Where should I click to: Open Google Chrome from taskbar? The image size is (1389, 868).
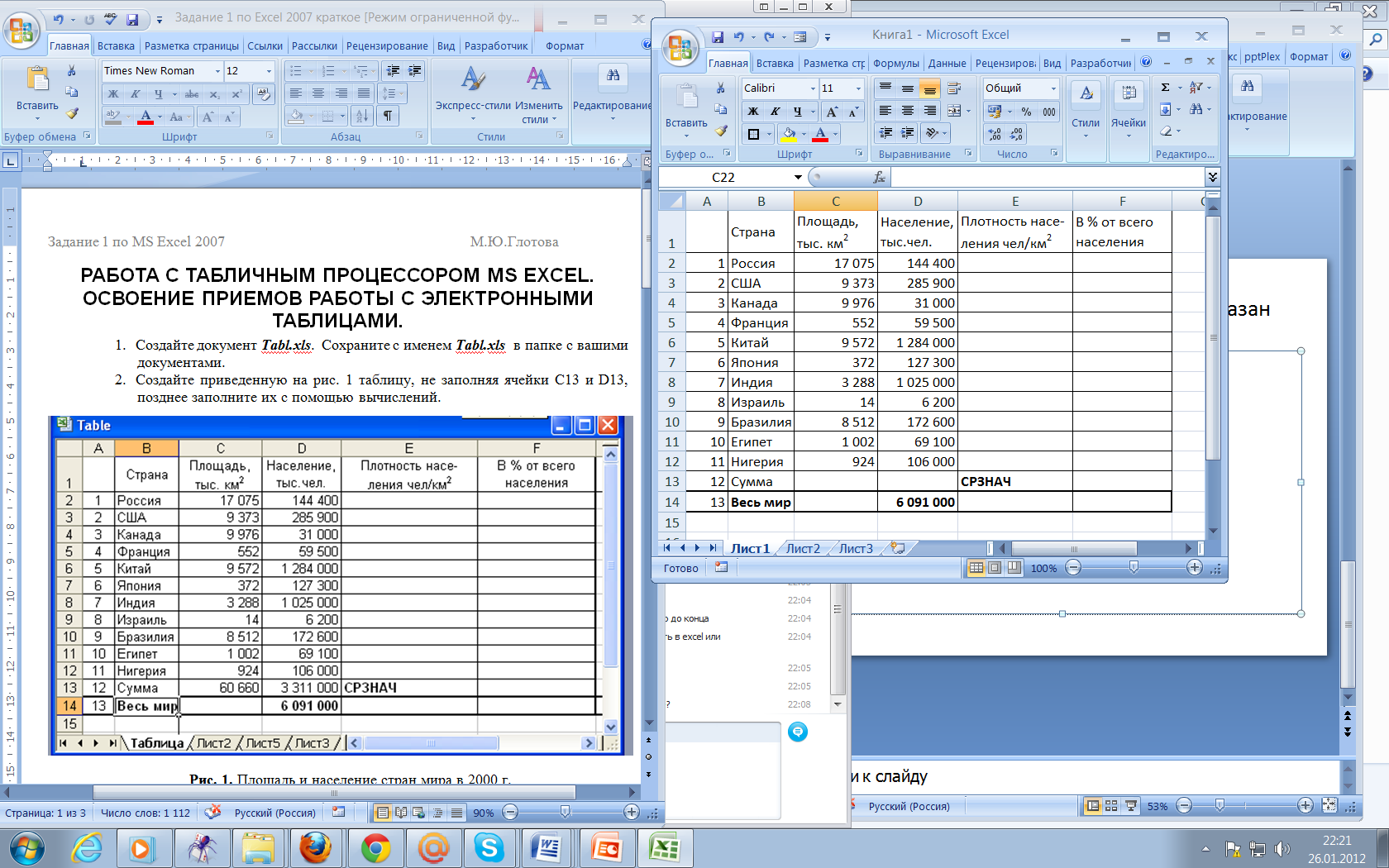tap(375, 848)
